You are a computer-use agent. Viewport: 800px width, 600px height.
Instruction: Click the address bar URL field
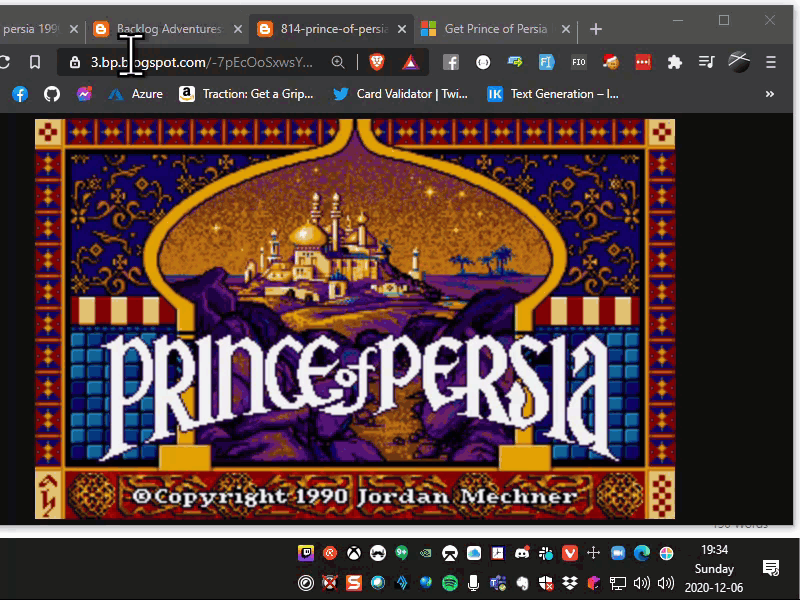202,62
